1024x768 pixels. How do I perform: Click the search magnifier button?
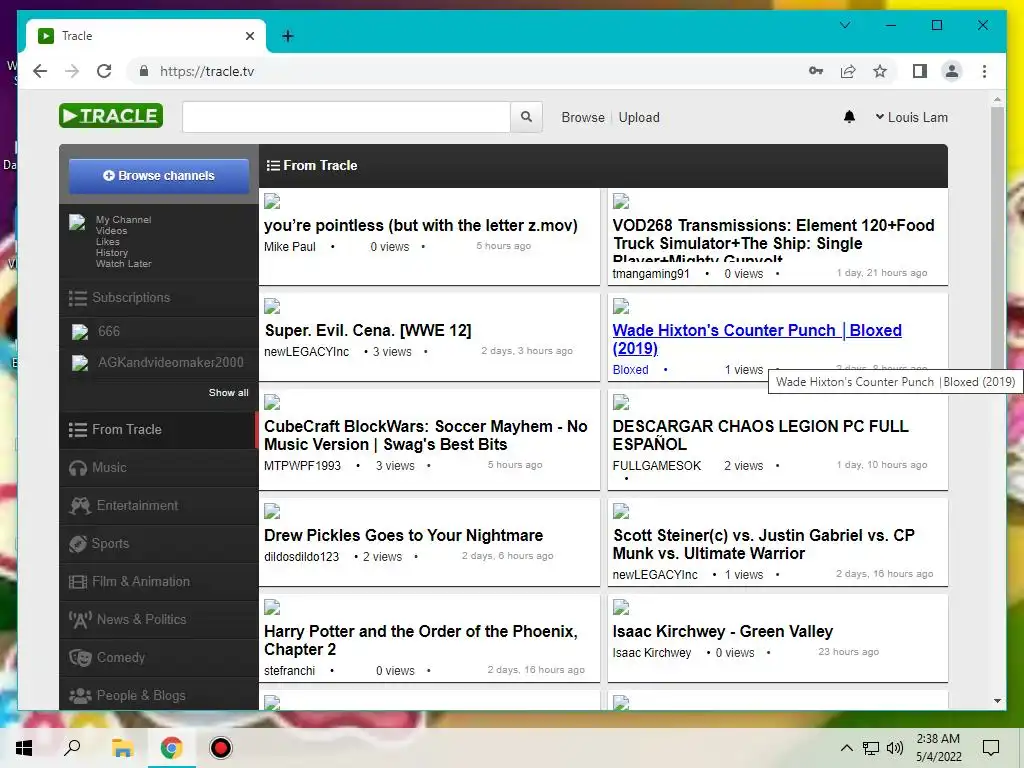(526, 117)
